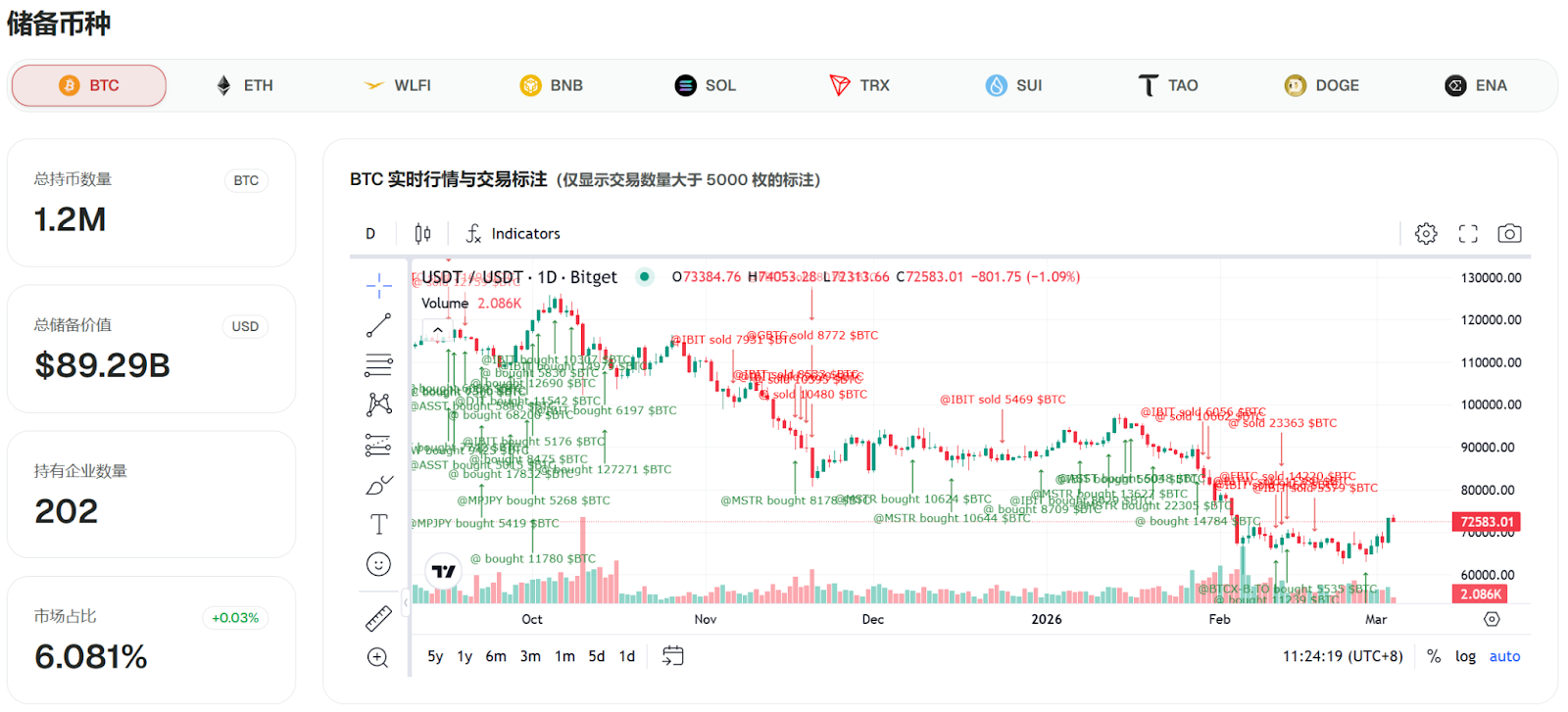Image resolution: width=1568 pixels, height=712 pixels.
Task: Click the $89.29B reserve value
Action: click(102, 365)
